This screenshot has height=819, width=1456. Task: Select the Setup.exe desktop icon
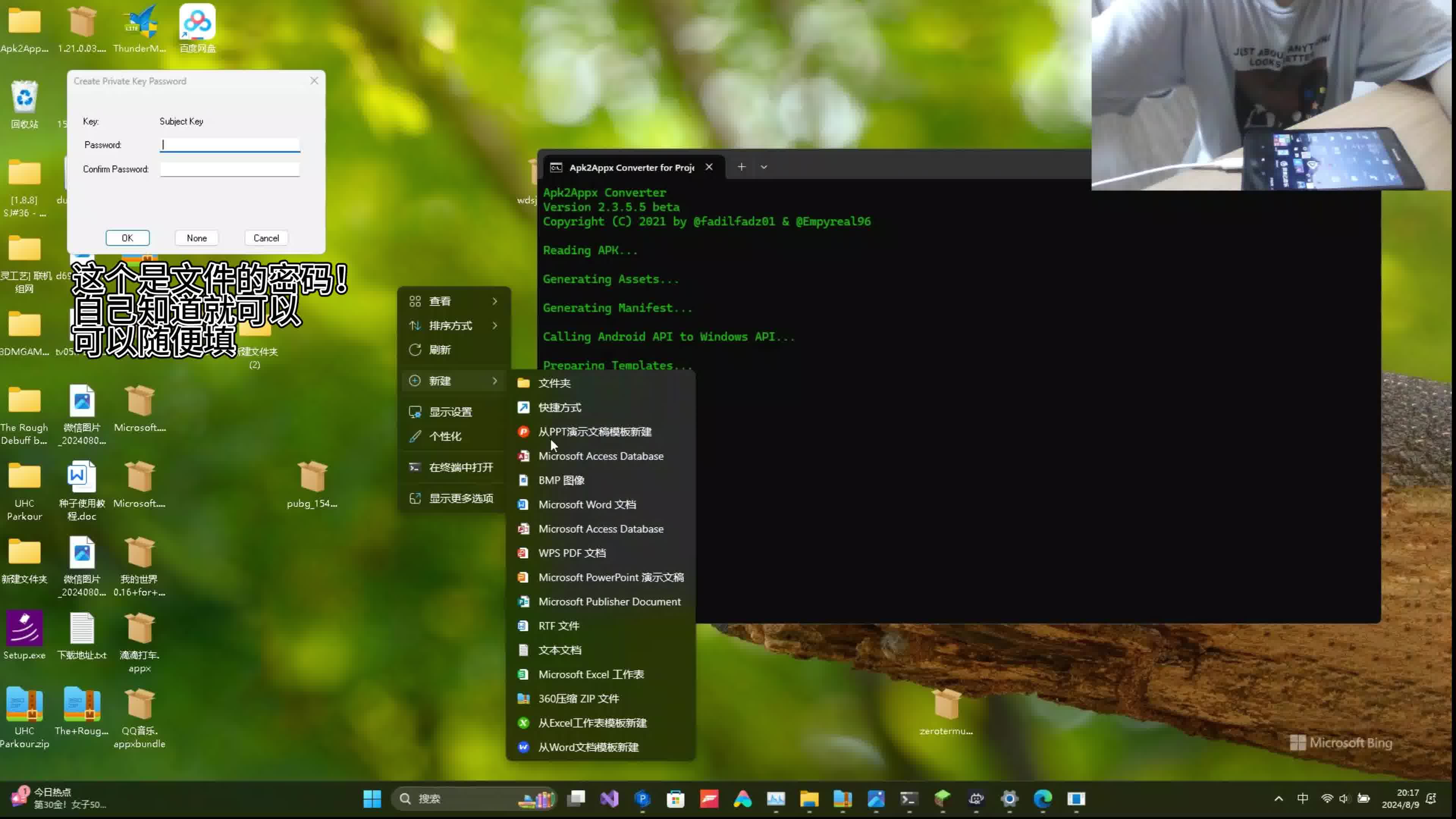(24, 636)
